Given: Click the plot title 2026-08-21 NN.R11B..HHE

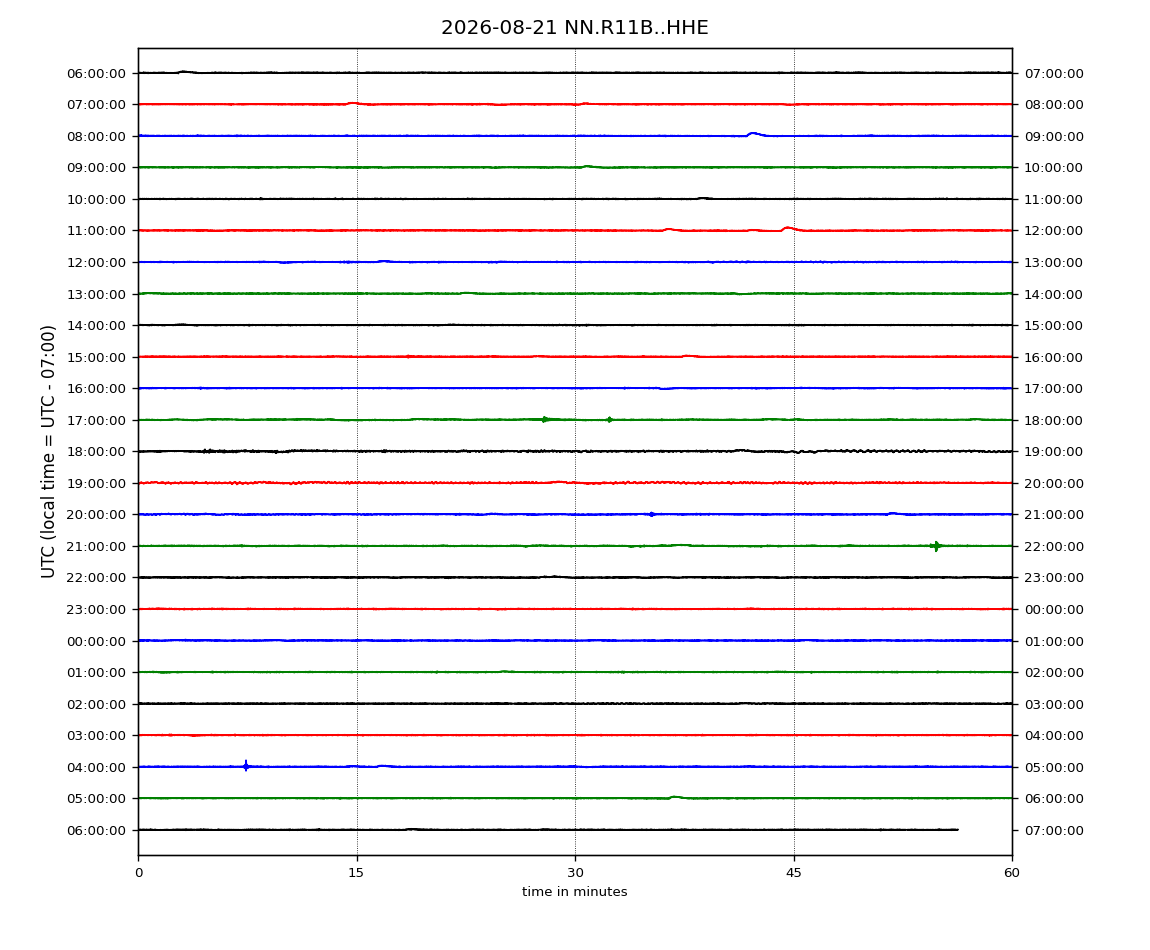Looking at the screenshot, I should coord(574,28).
